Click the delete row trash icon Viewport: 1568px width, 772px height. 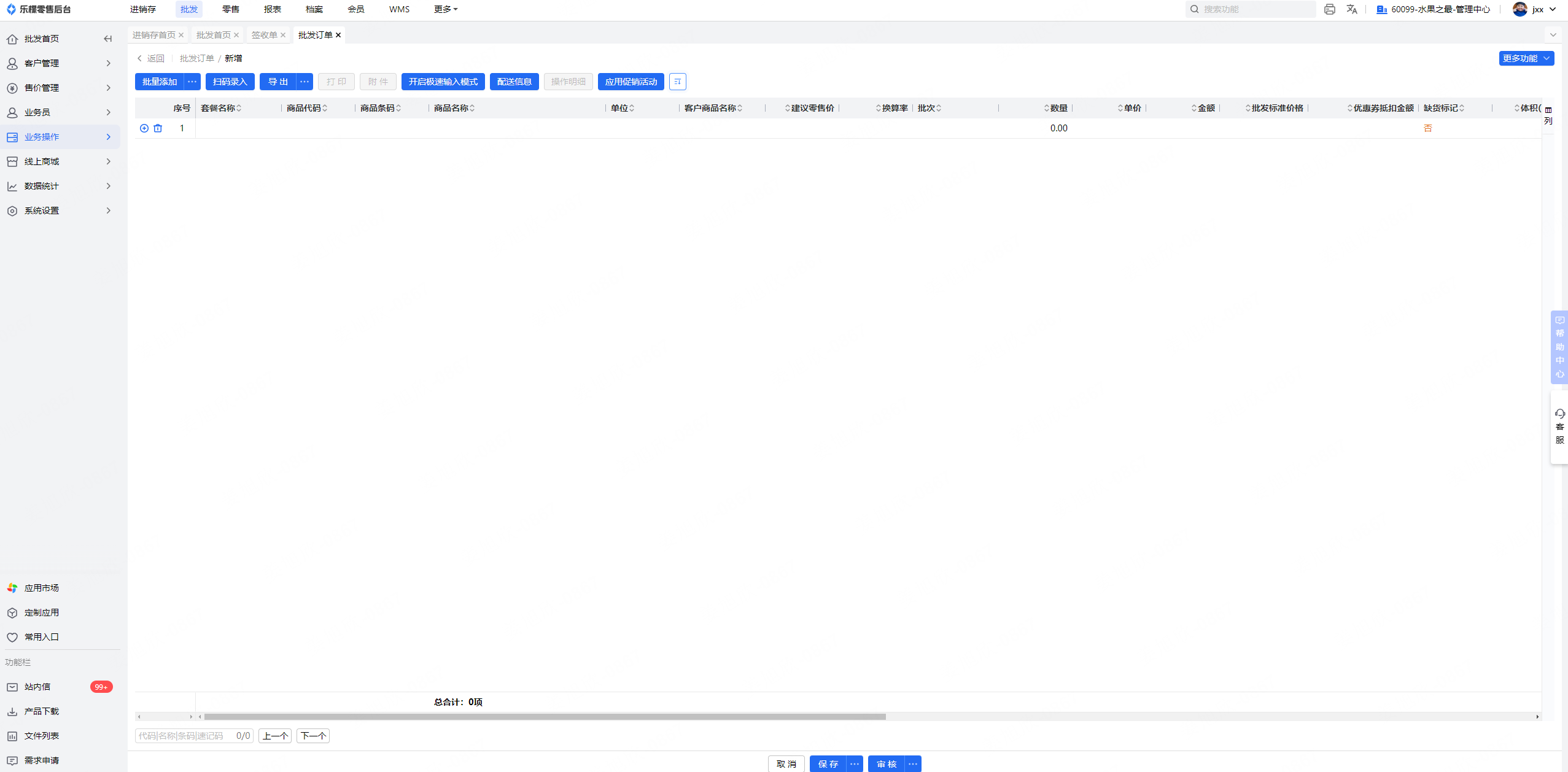tap(158, 128)
